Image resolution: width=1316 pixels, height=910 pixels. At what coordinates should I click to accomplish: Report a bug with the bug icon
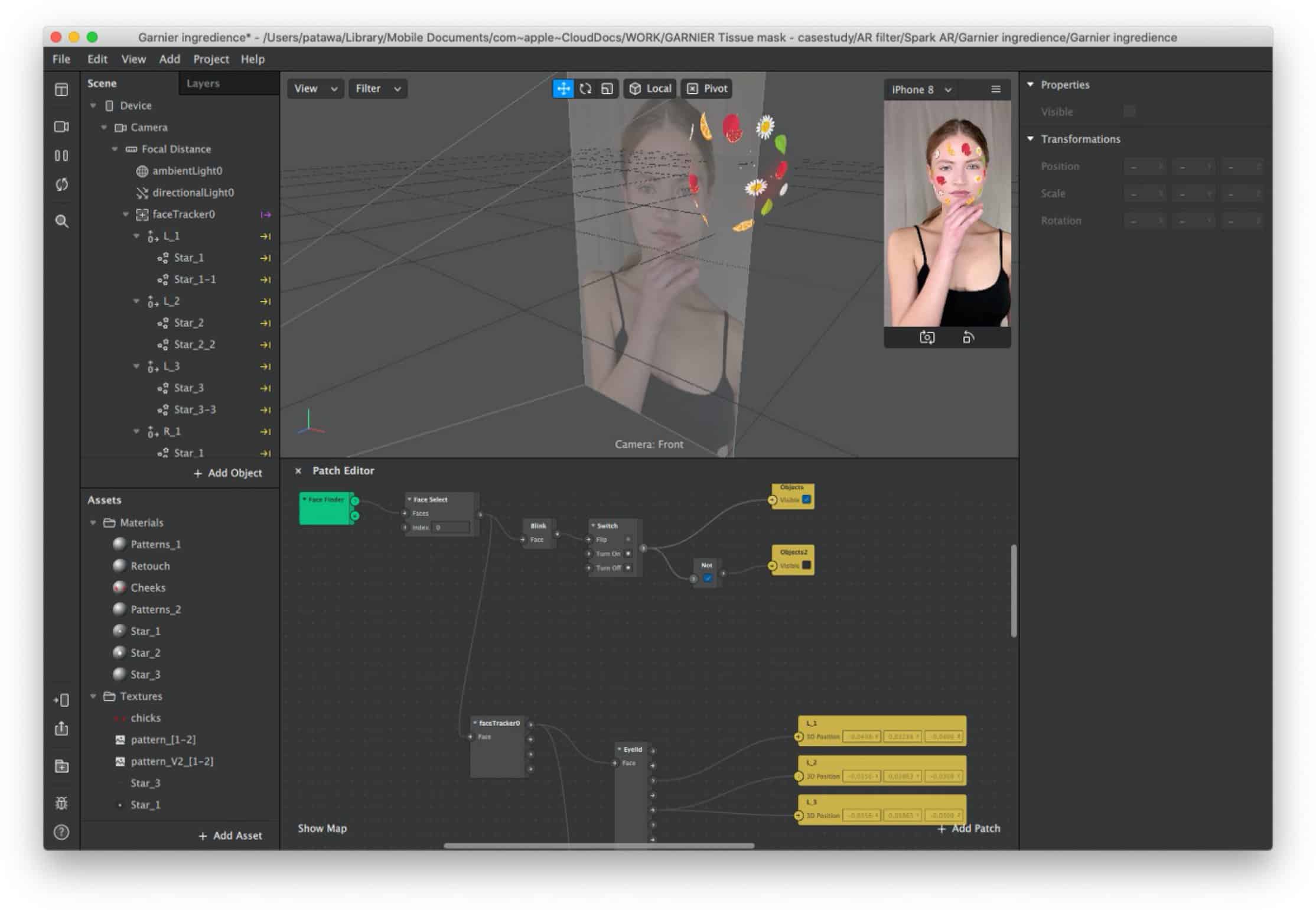[x=61, y=803]
